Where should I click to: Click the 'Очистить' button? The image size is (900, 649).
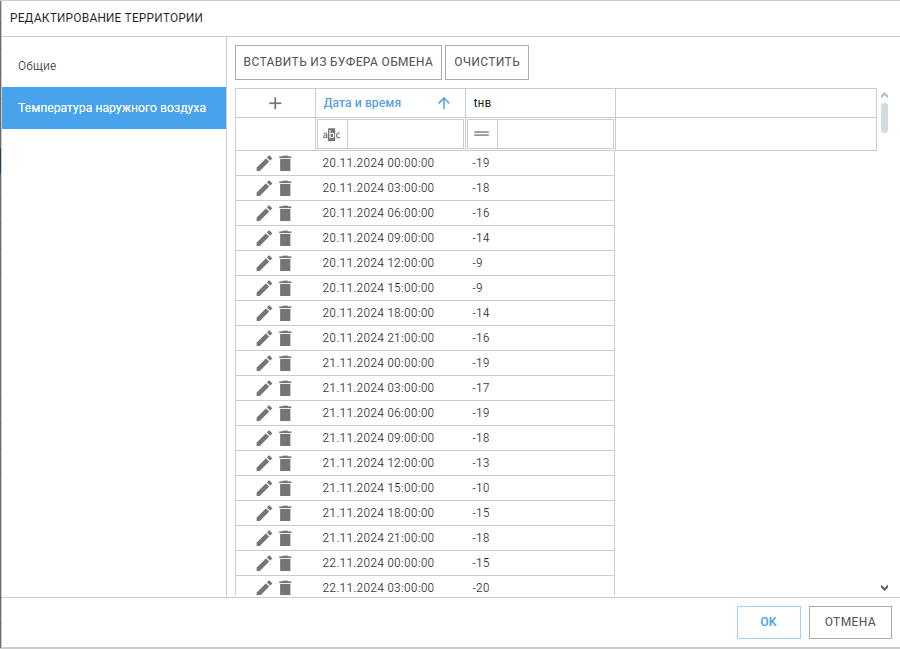pos(487,62)
